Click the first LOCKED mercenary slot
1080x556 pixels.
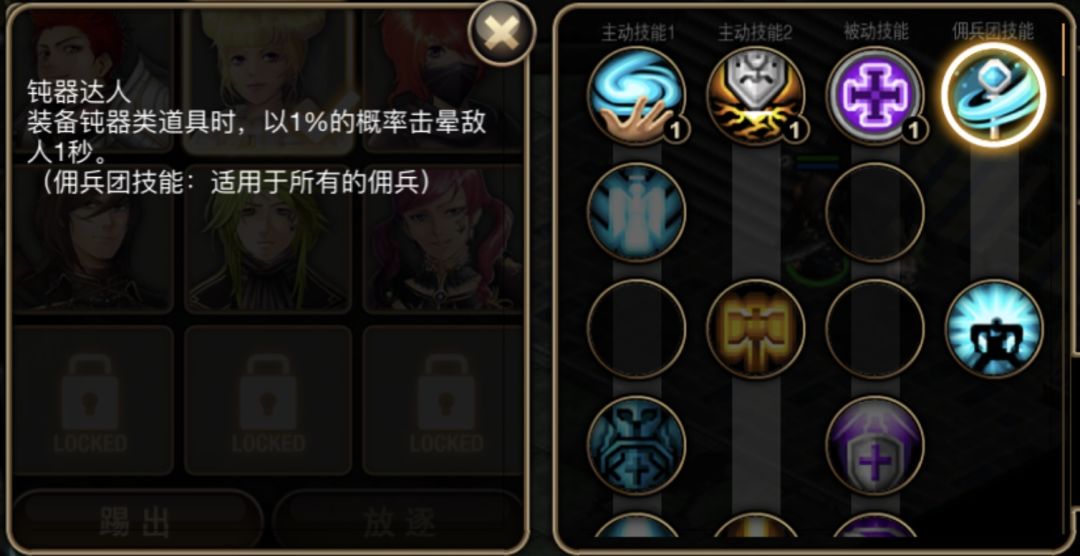click(x=93, y=400)
